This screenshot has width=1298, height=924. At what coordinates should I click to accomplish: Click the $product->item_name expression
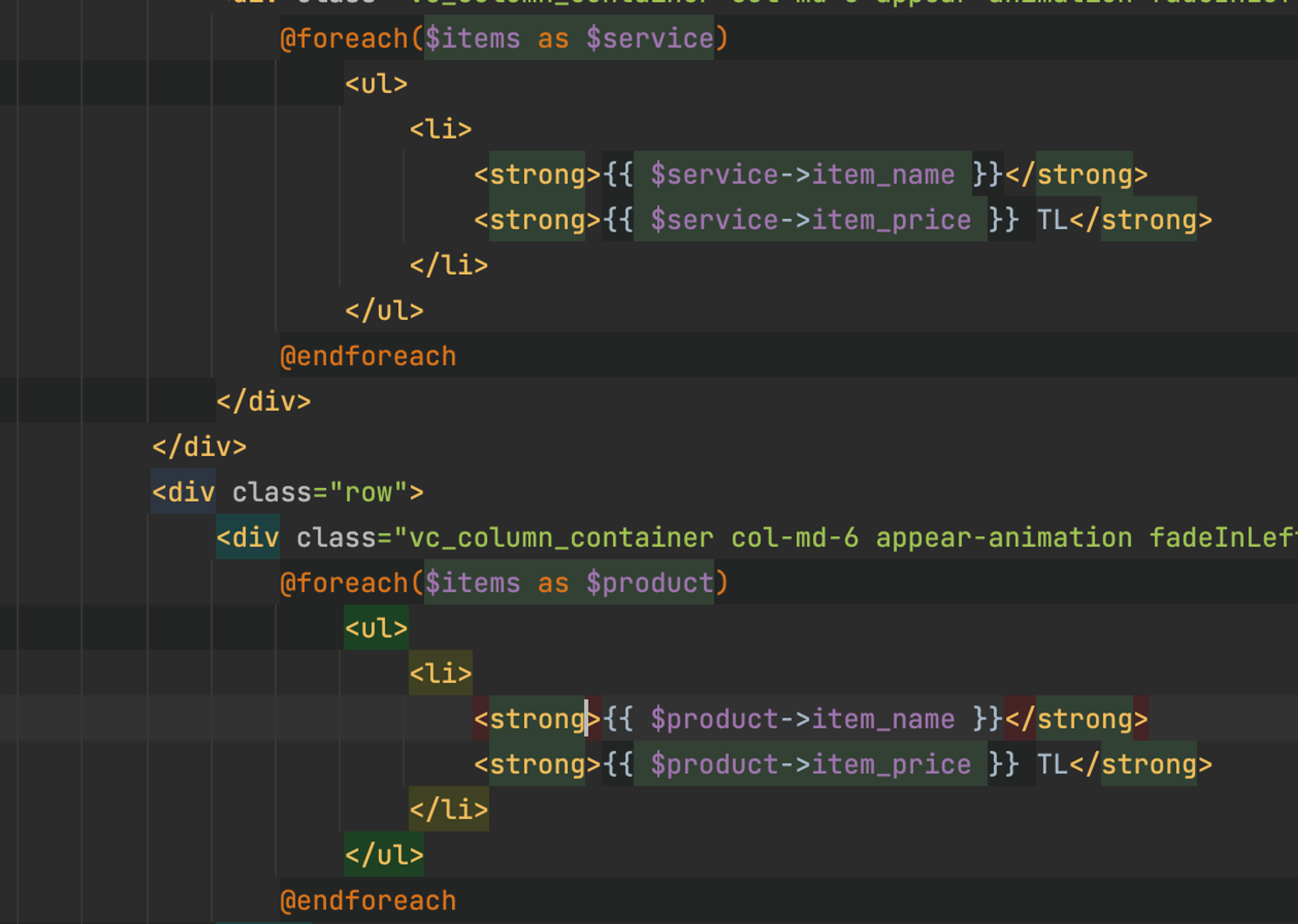[x=802, y=719]
